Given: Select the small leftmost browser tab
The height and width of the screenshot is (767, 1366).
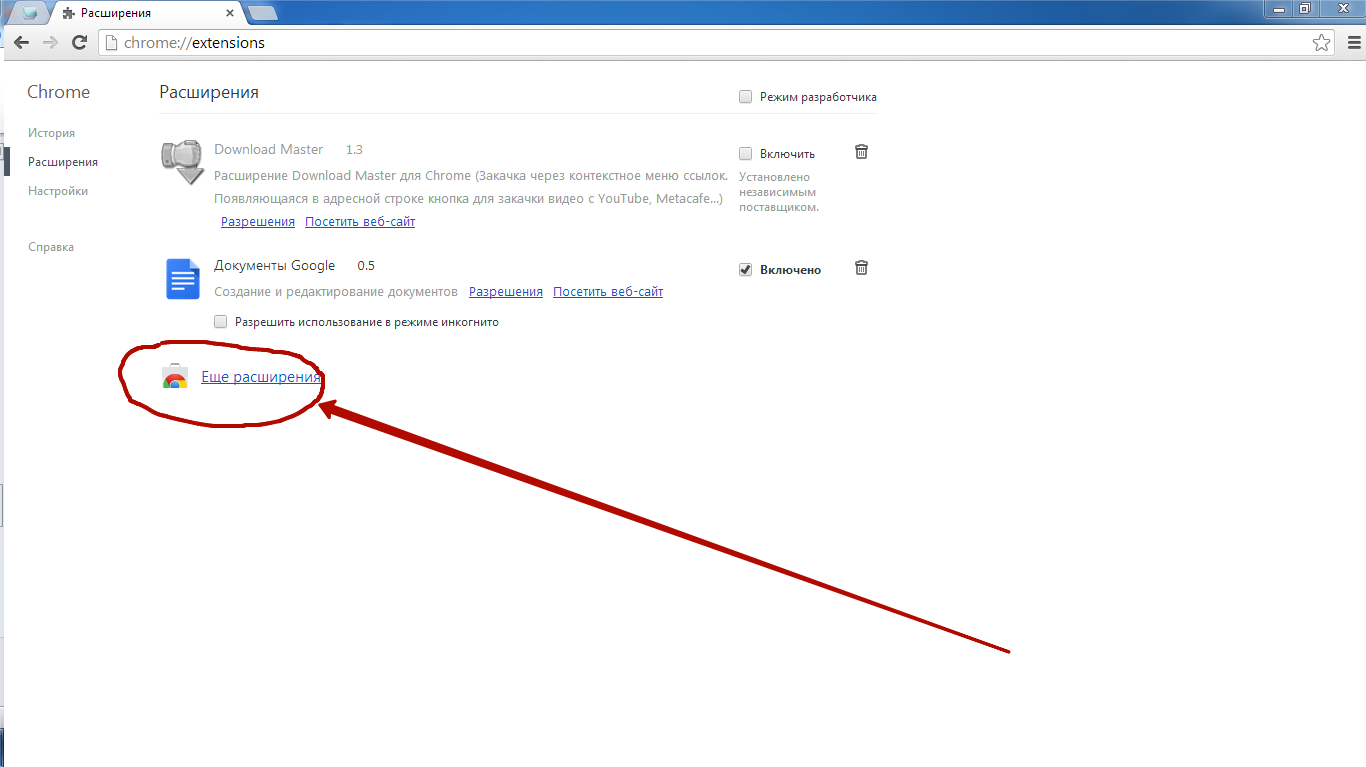Looking at the screenshot, I should coord(31,13).
